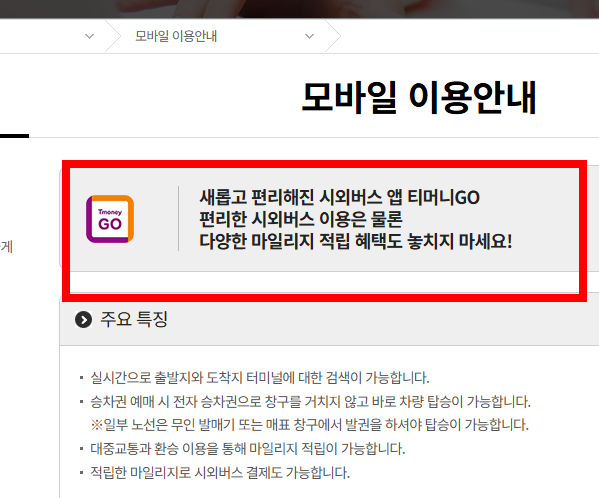599x498 pixels.
Task: Click text 새롭고 편리해진 시외버스 앱 티머니GO
Action: 339,197
